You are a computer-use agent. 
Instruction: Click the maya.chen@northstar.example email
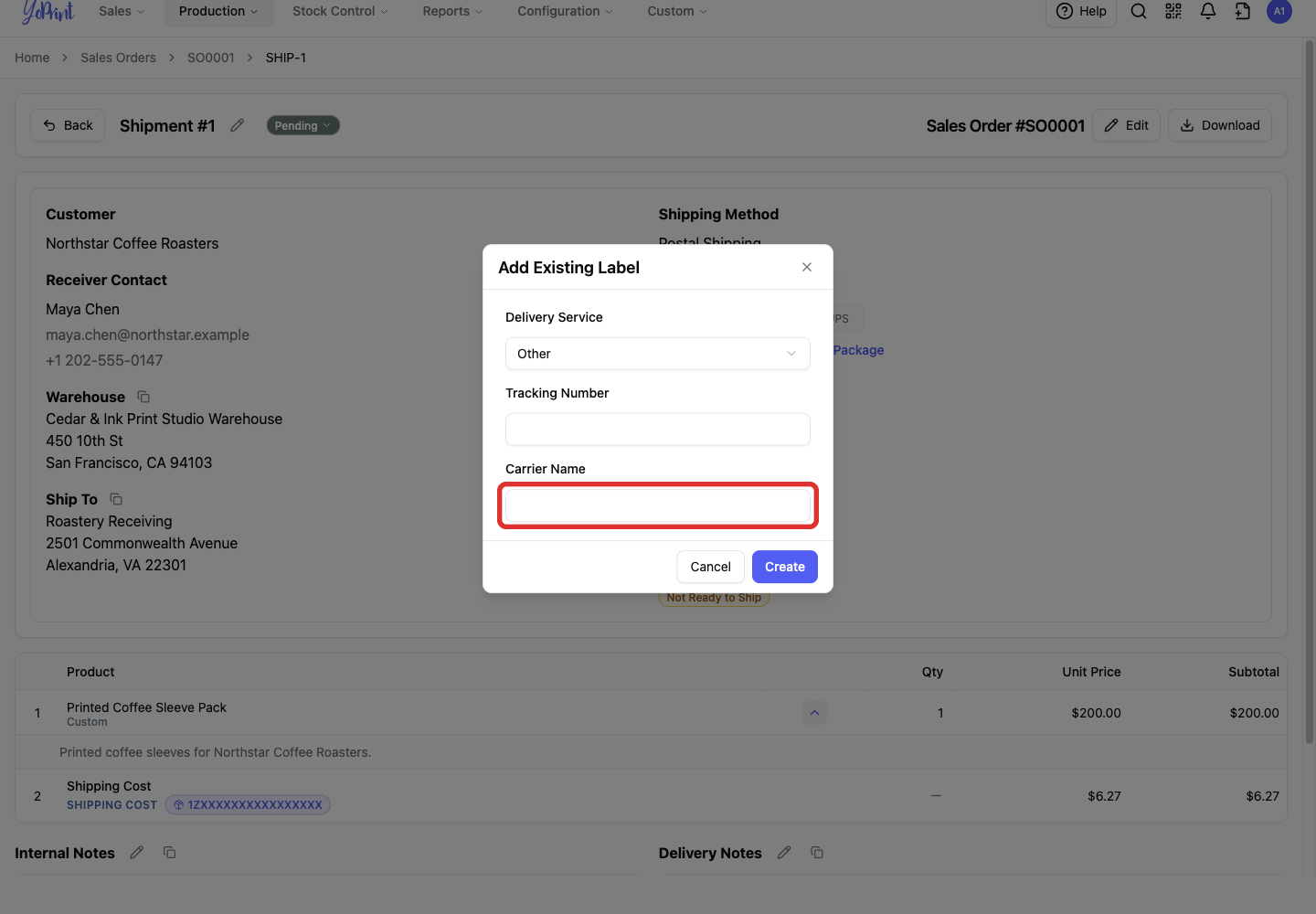coord(148,335)
